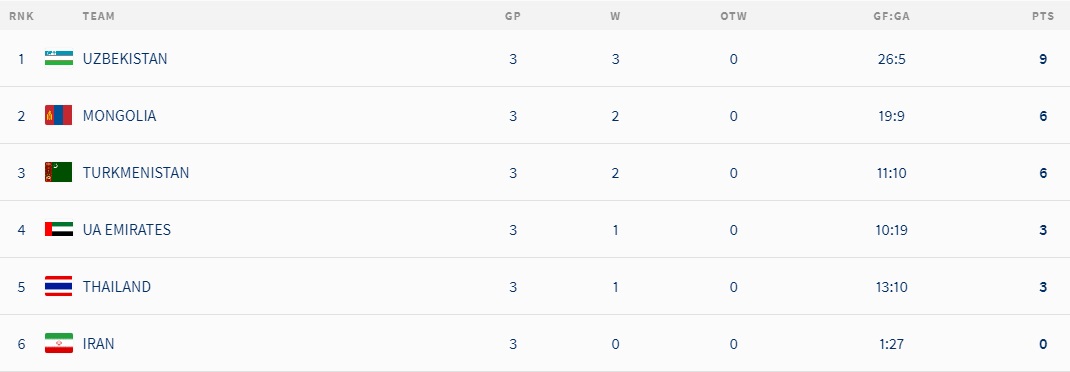Open the UZBEKISTAN team link
The height and width of the screenshot is (372, 1070).
click(x=125, y=59)
